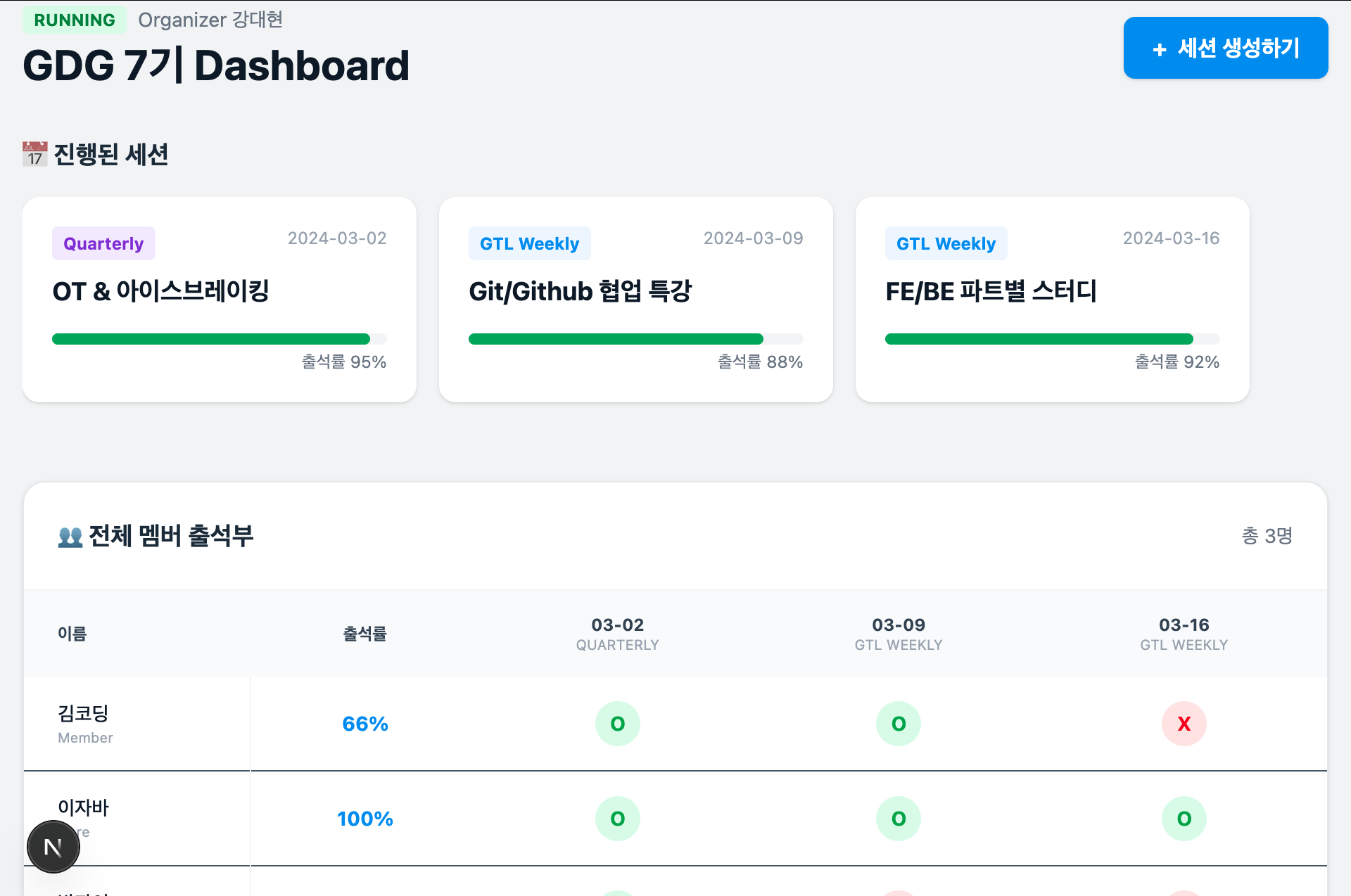
Task: Open the Git/Github 협업 특강 session card
Action: click(x=636, y=300)
